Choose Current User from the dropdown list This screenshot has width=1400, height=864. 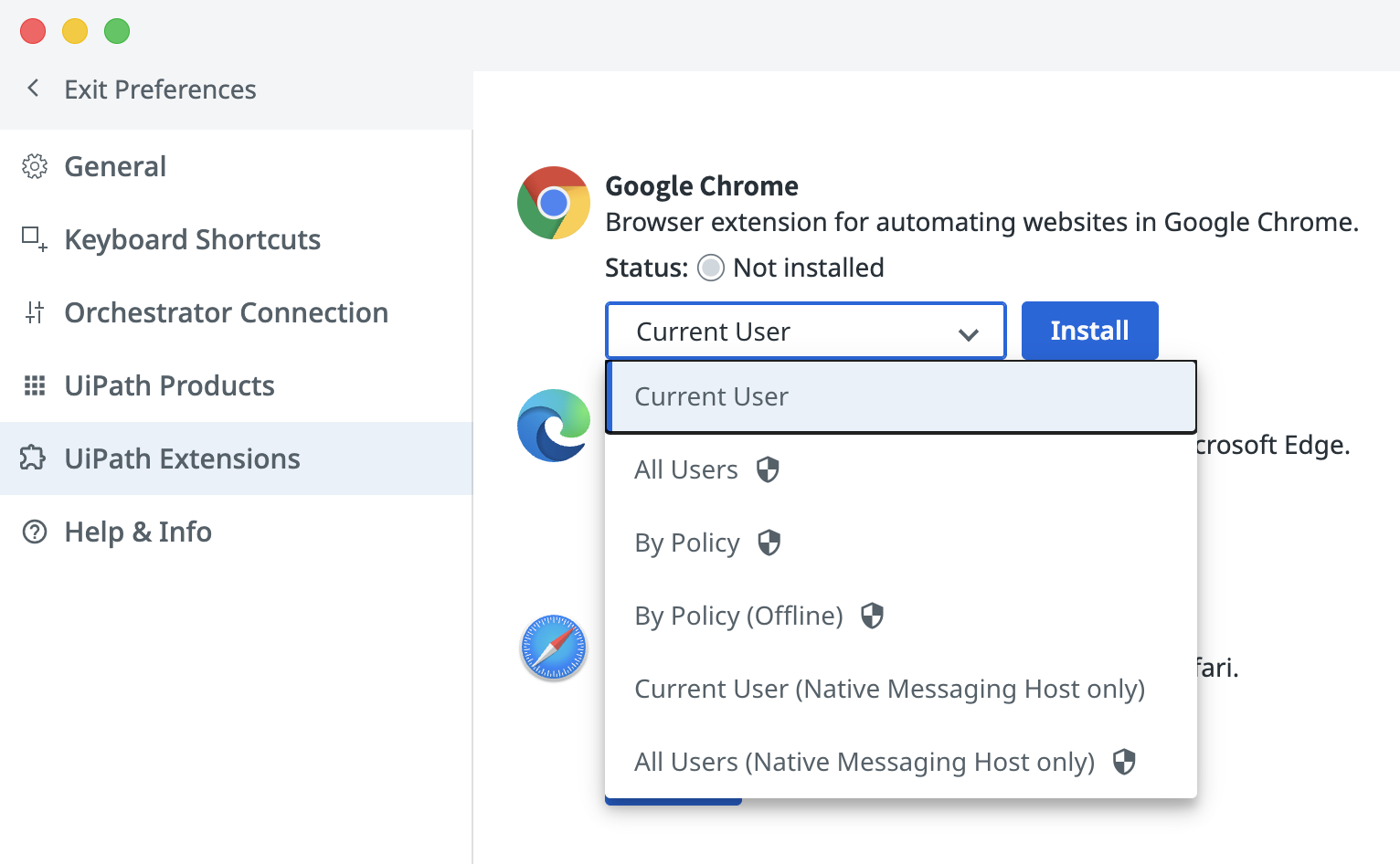(901, 396)
